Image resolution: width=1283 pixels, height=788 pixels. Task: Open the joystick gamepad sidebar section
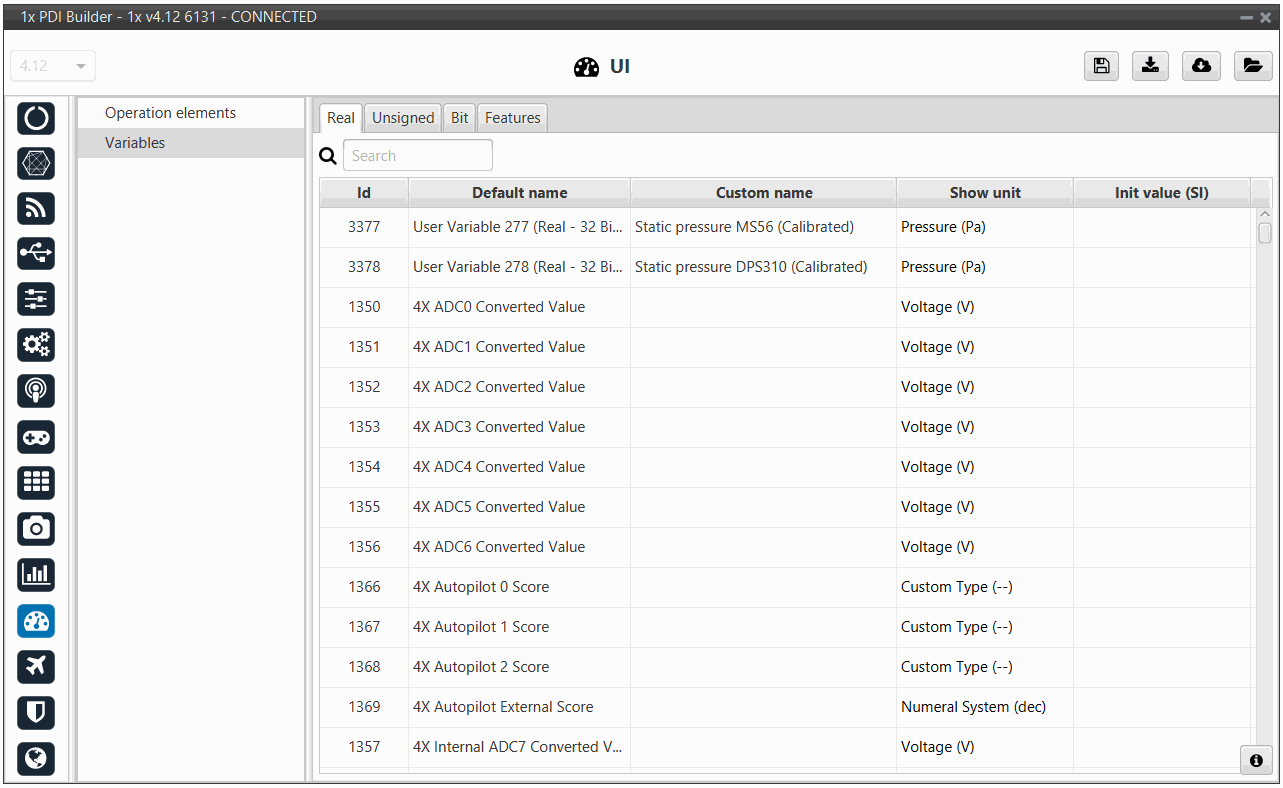(x=36, y=437)
